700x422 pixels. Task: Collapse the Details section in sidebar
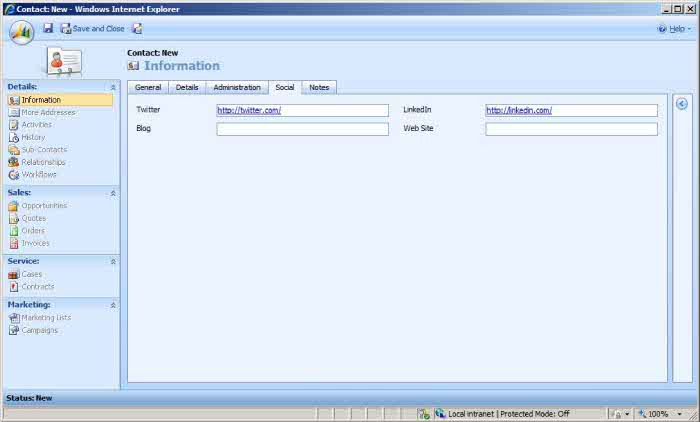(x=113, y=87)
